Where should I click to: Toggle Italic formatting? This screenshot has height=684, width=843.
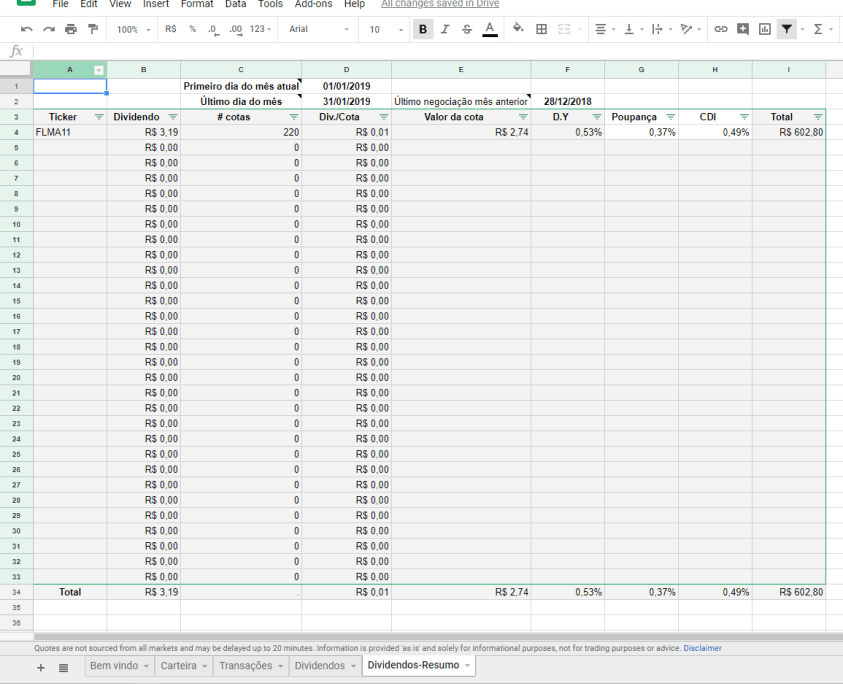(x=445, y=29)
